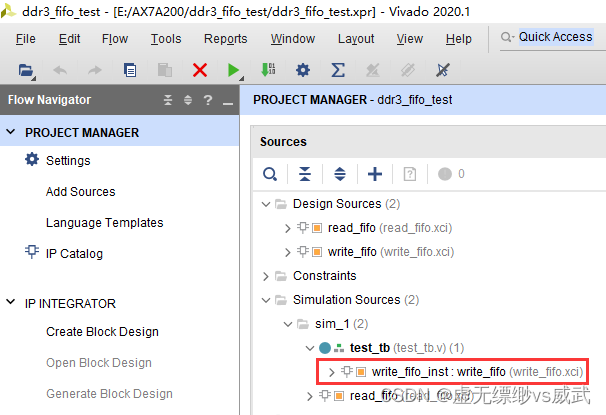Expand all in Flow Navigator header

[x=188, y=100]
